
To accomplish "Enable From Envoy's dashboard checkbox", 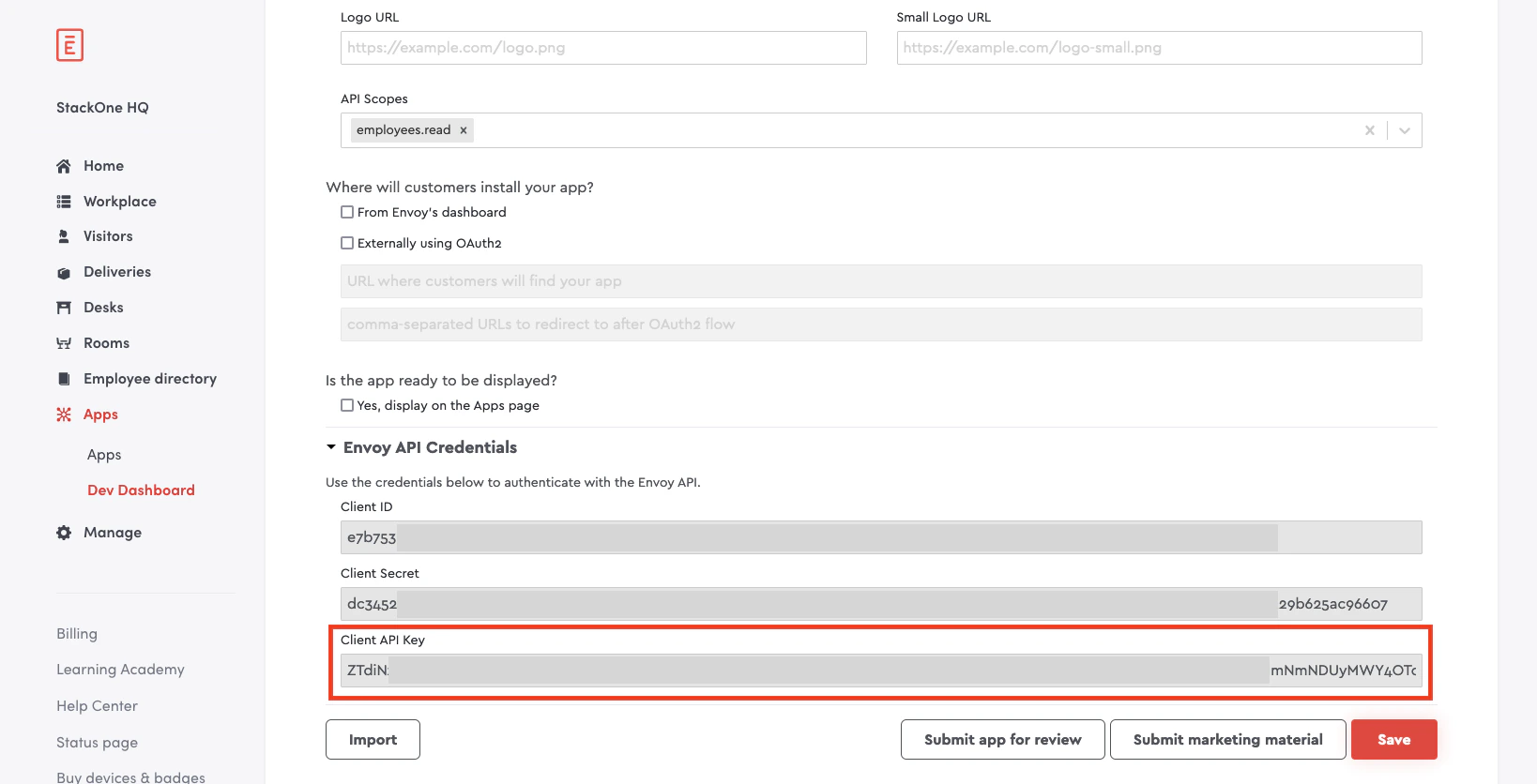I will pos(347,212).
